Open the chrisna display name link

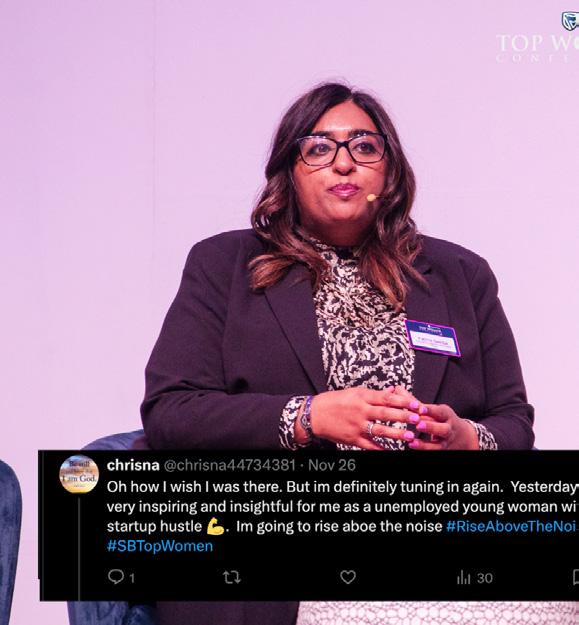point(133,465)
